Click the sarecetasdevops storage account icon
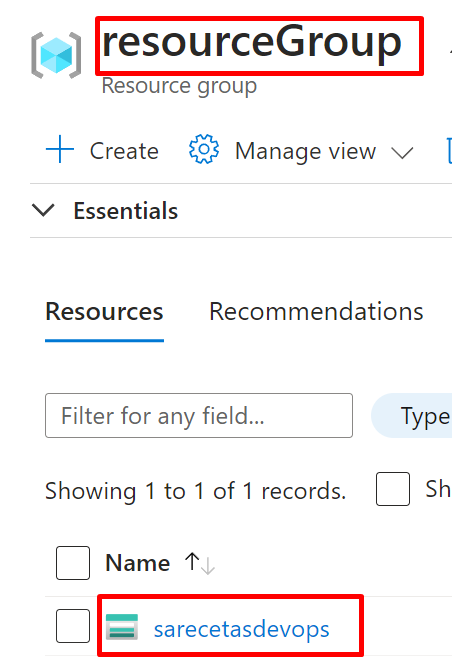This screenshot has width=452, height=659. [122, 627]
